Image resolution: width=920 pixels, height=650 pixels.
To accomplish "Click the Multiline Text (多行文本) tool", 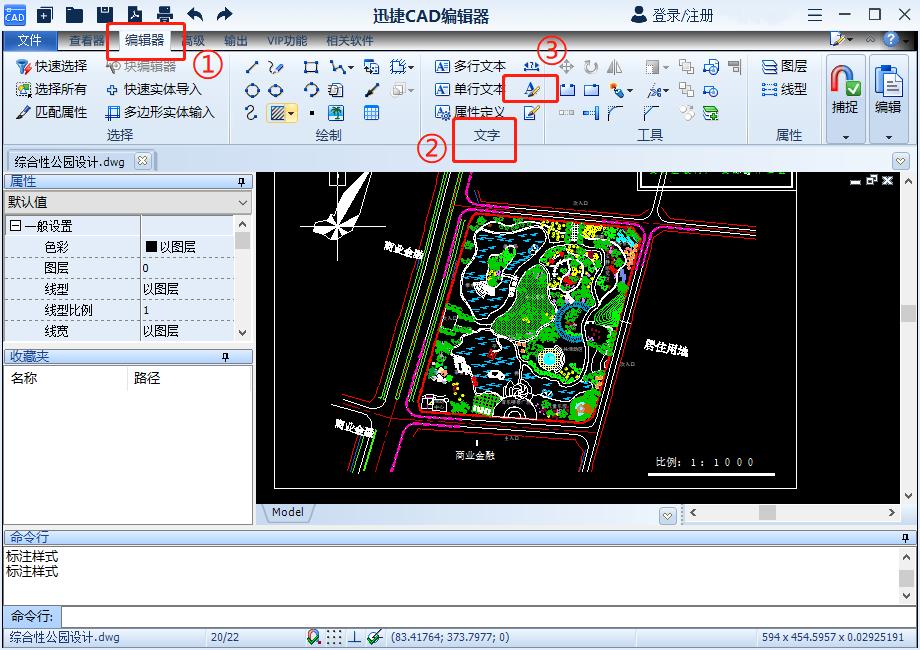I will (470, 66).
